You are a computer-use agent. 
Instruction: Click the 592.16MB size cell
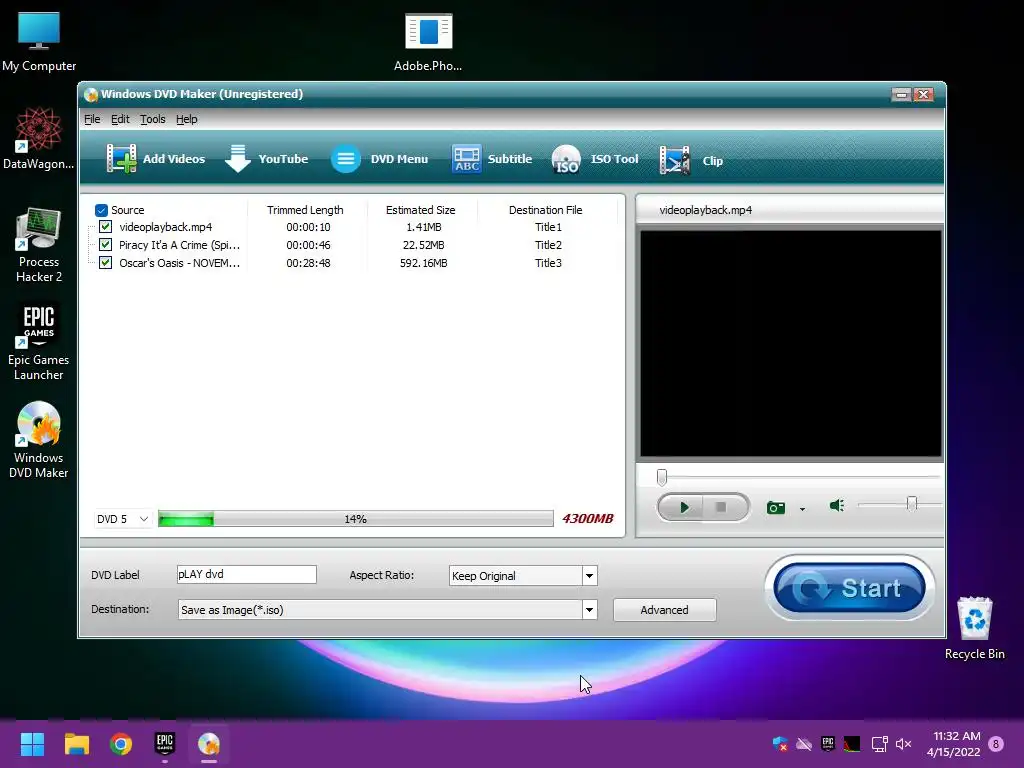(424, 263)
